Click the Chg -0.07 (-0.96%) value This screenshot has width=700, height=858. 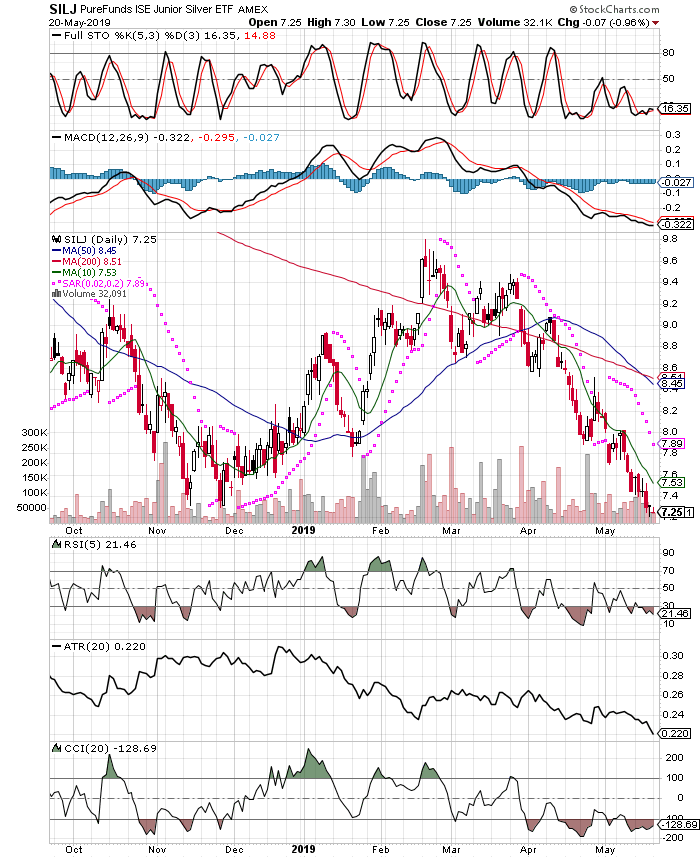coord(604,22)
